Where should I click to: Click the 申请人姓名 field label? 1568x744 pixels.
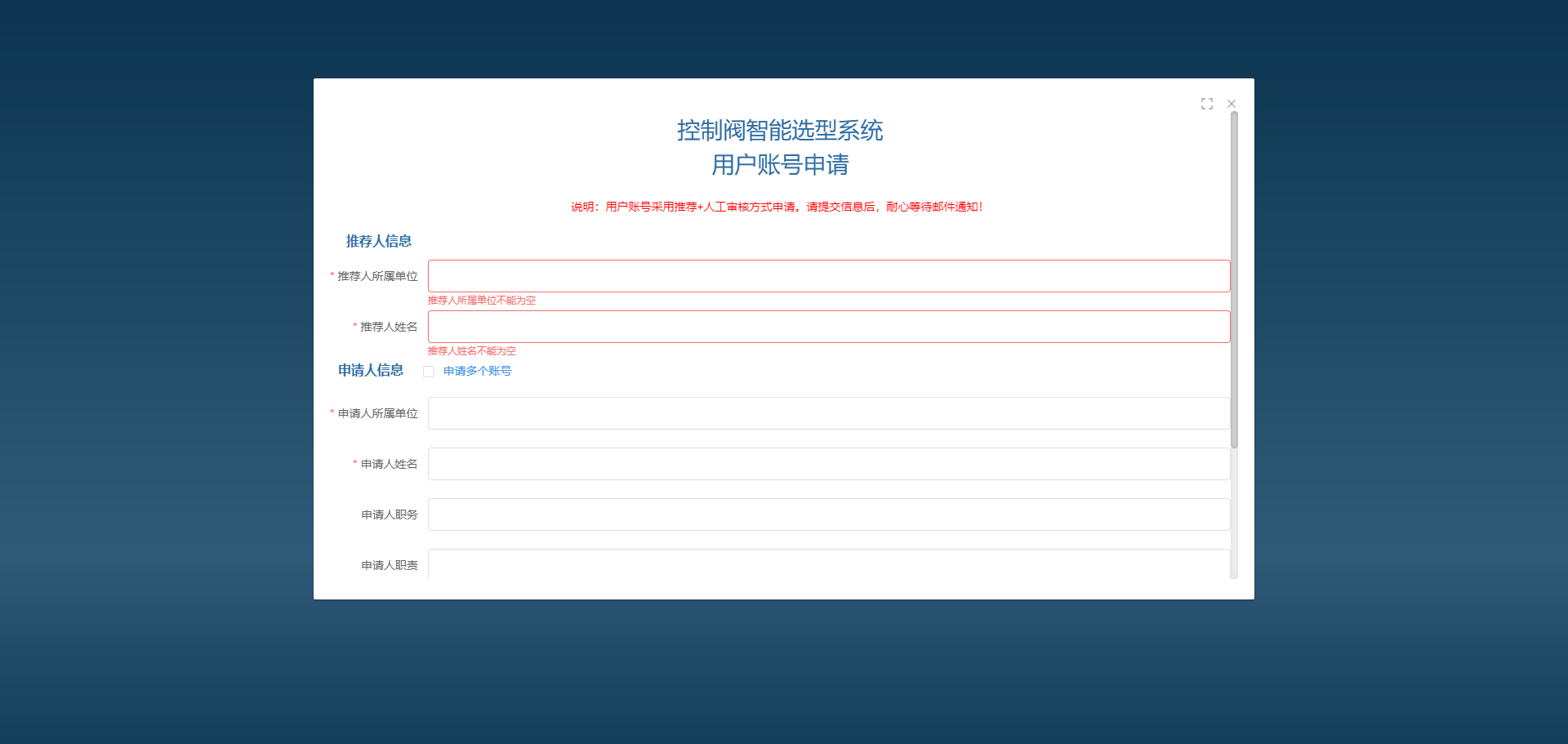(x=389, y=464)
